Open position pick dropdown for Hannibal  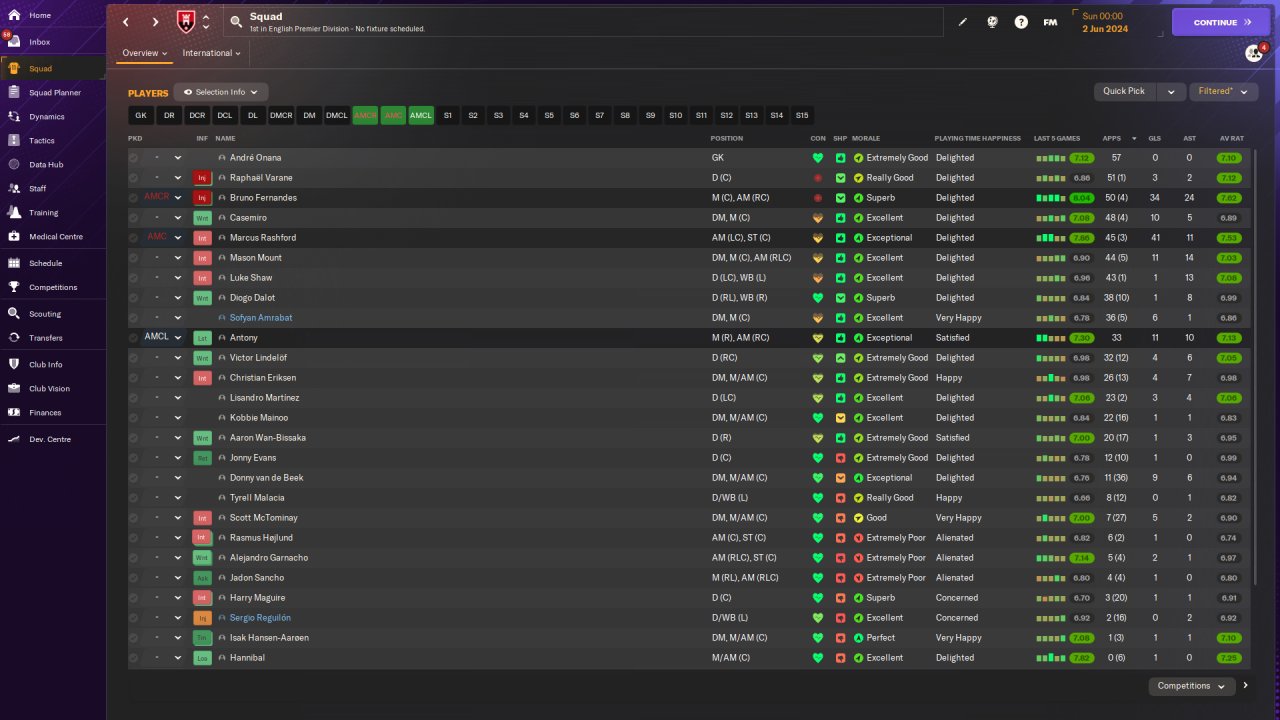click(x=178, y=658)
